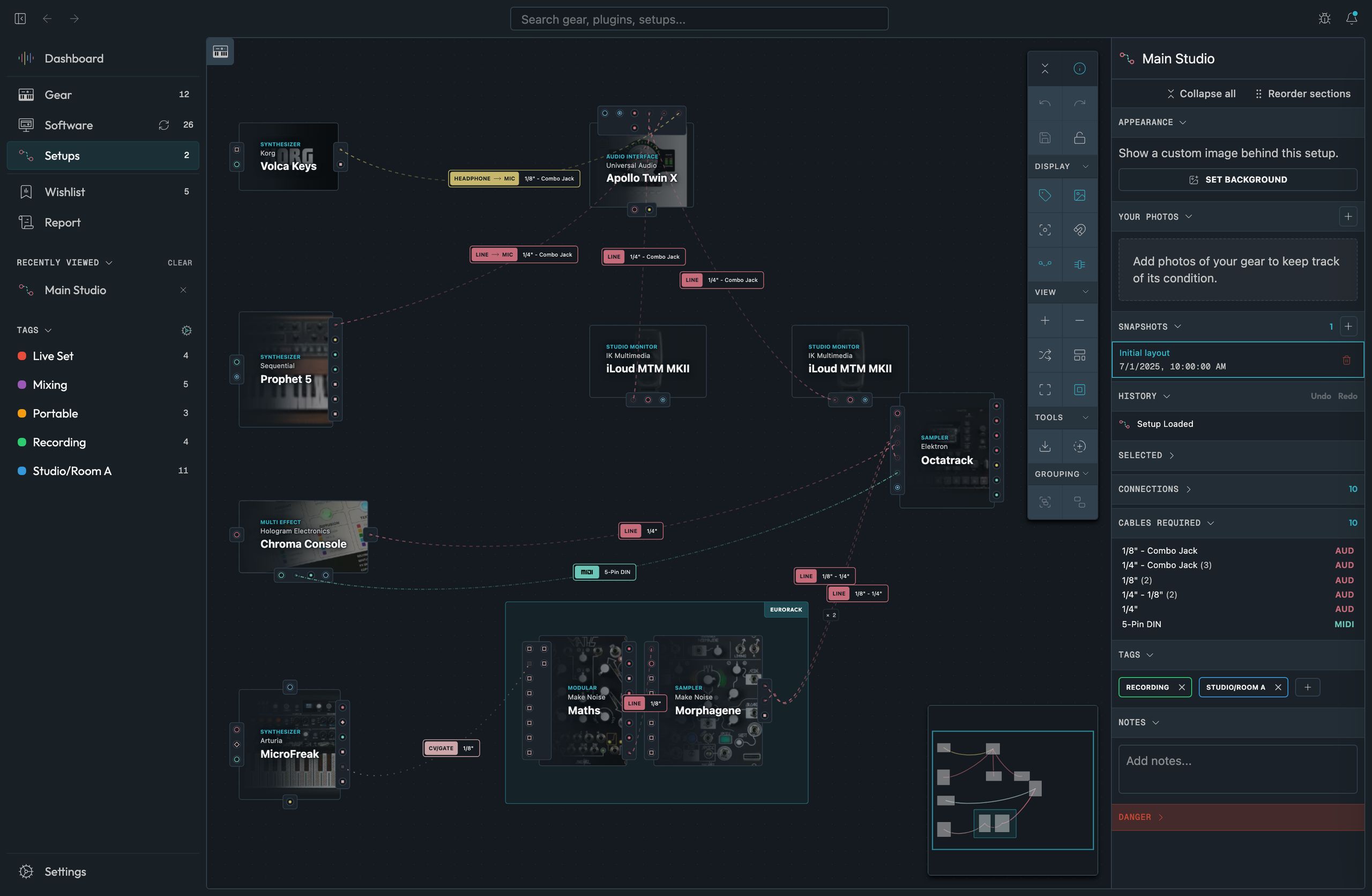
Task: Clear the recently viewed list
Action: (180, 262)
